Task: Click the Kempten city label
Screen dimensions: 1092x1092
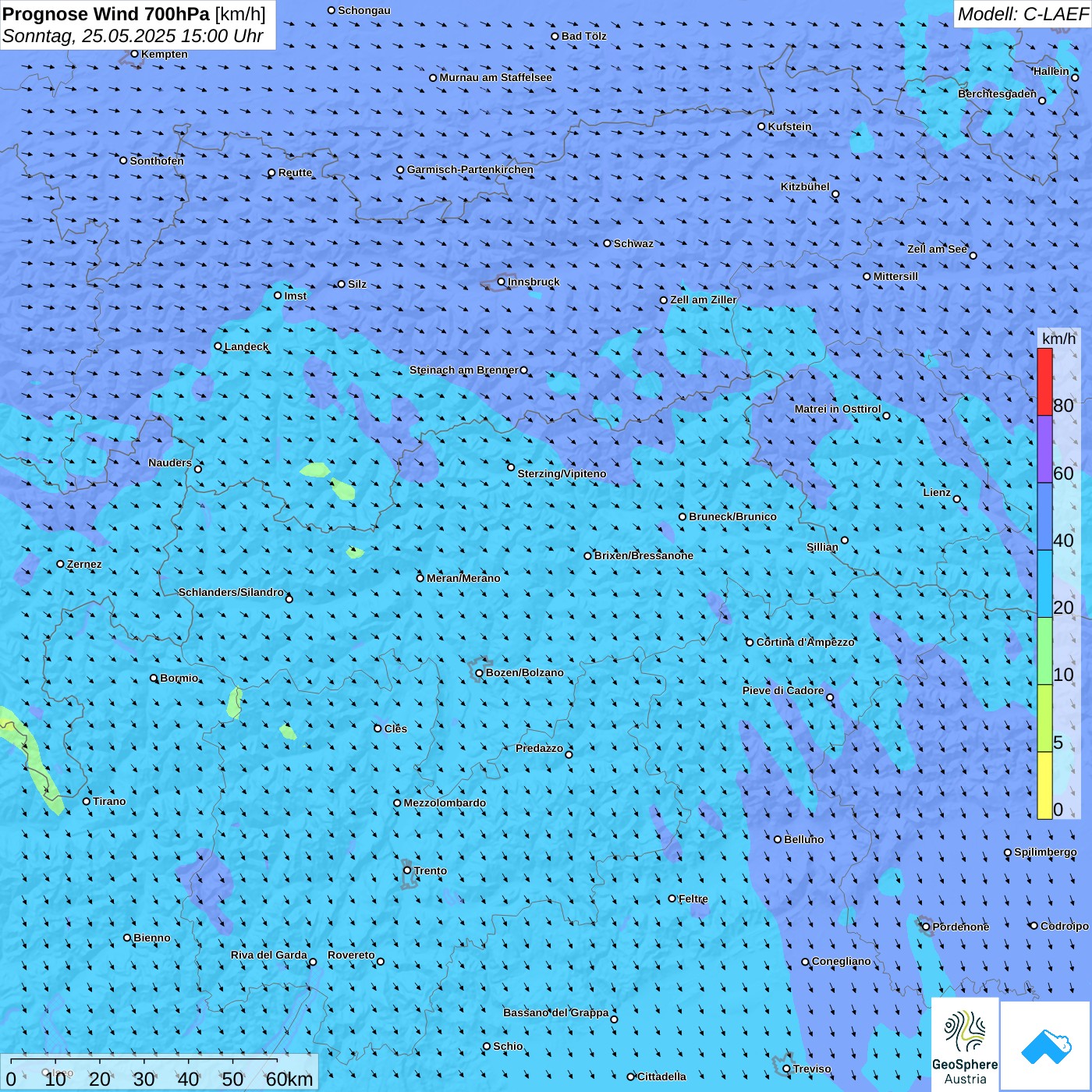Action: pyautogui.click(x=164, y=54)
